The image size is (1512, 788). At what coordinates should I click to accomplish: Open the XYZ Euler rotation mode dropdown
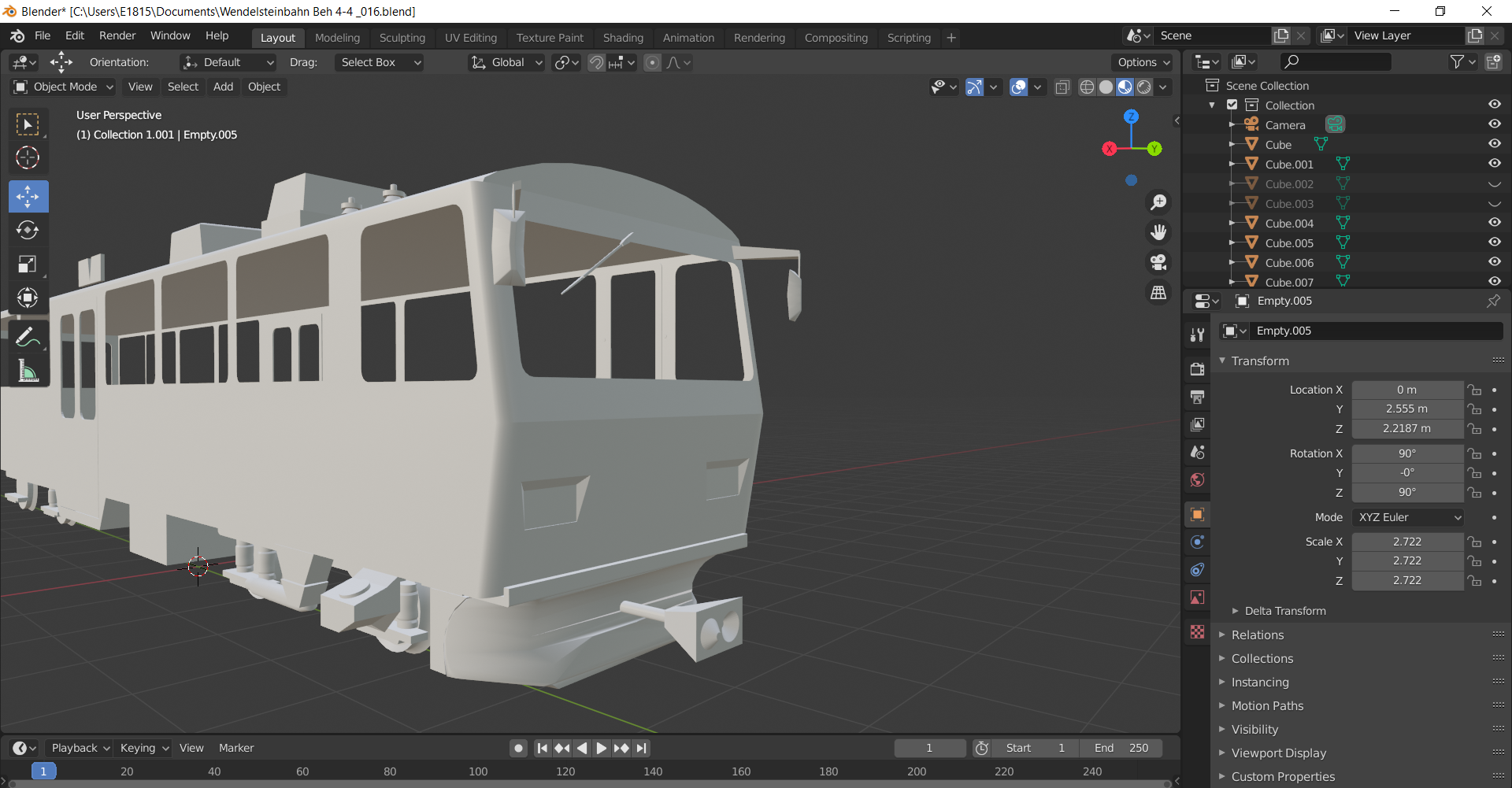coord(1408,517)
